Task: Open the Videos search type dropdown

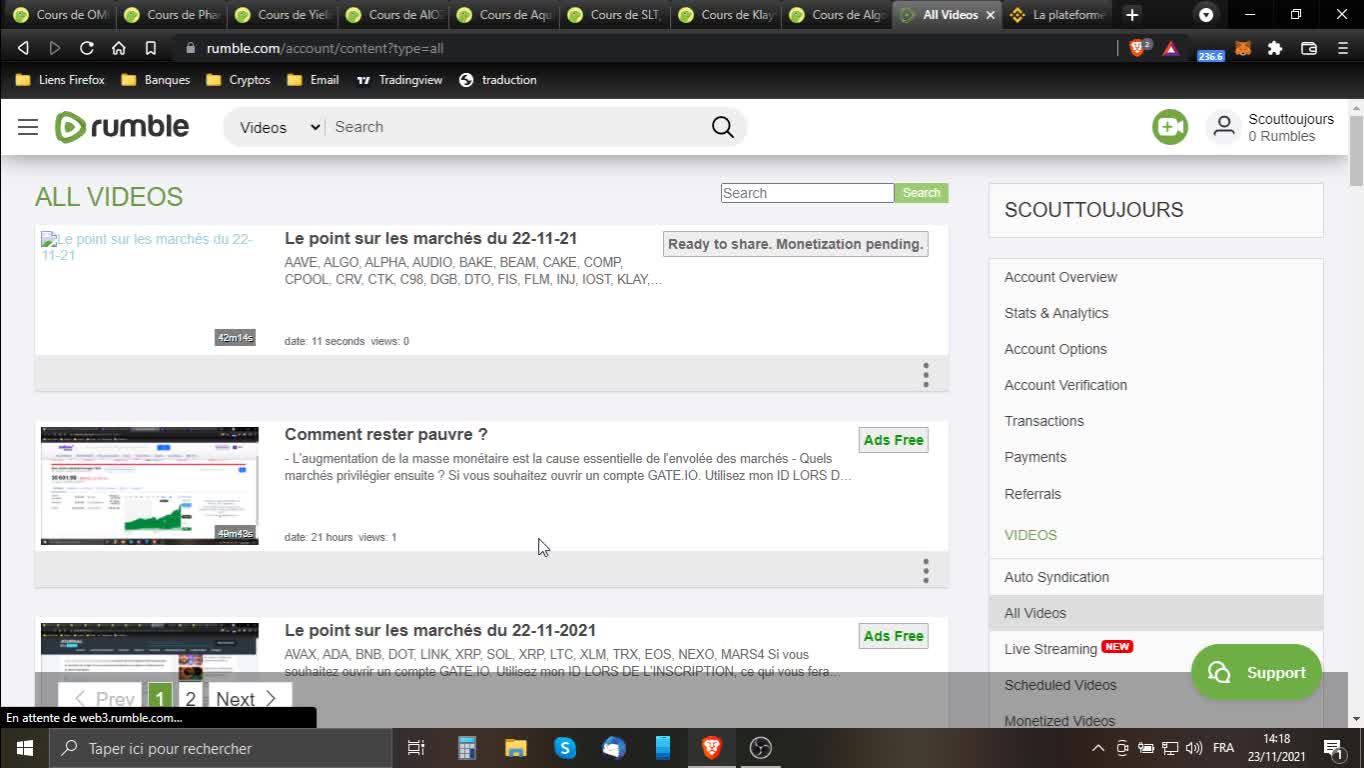Action: click(x=279, y=127)
